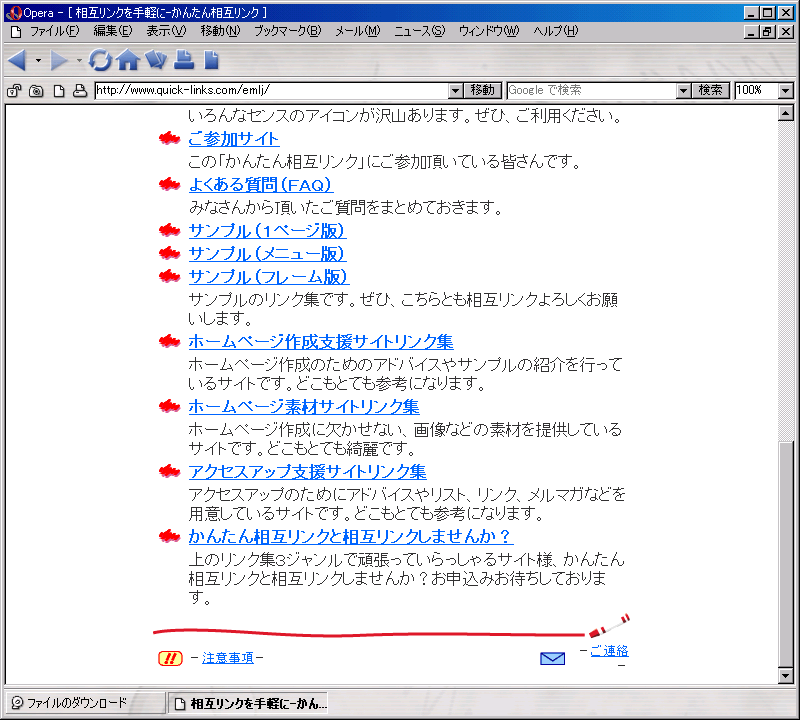Open the サンプル（メニュー版） link
The image size is (800, 720).
click(267, 254)
